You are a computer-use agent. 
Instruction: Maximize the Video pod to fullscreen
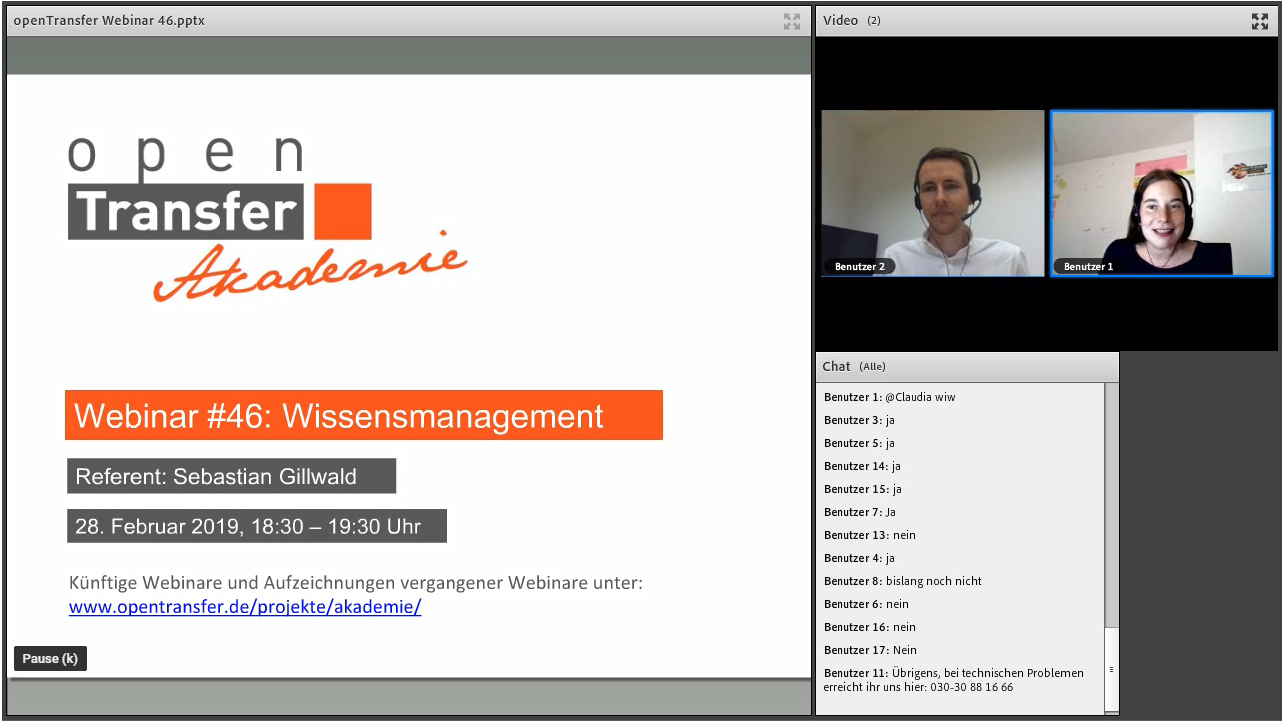[x=1260, y=21]
